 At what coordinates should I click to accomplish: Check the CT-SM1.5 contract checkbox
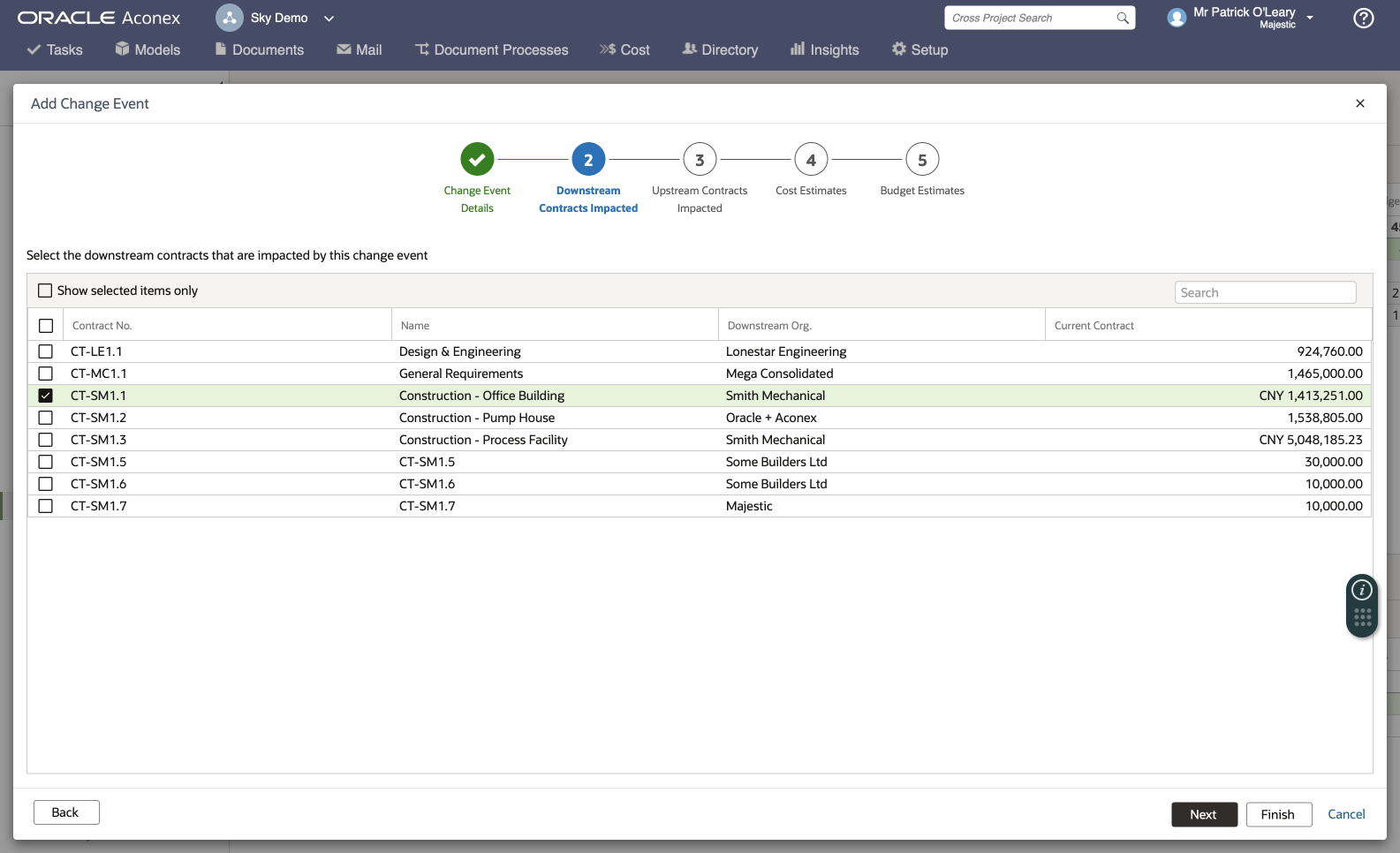click(x=46, y=462)
